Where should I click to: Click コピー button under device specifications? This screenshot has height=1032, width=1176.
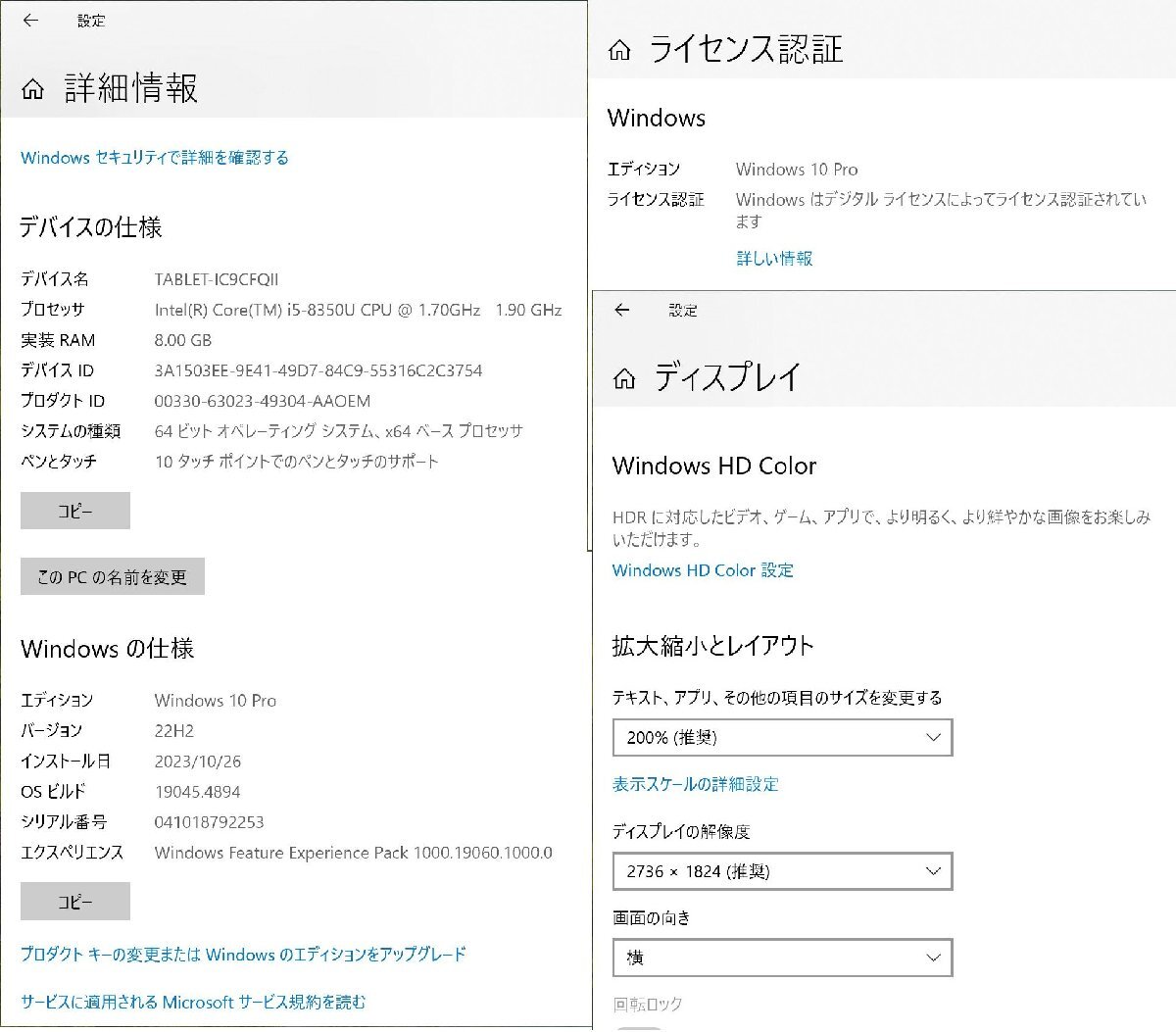tap(75, 511)
